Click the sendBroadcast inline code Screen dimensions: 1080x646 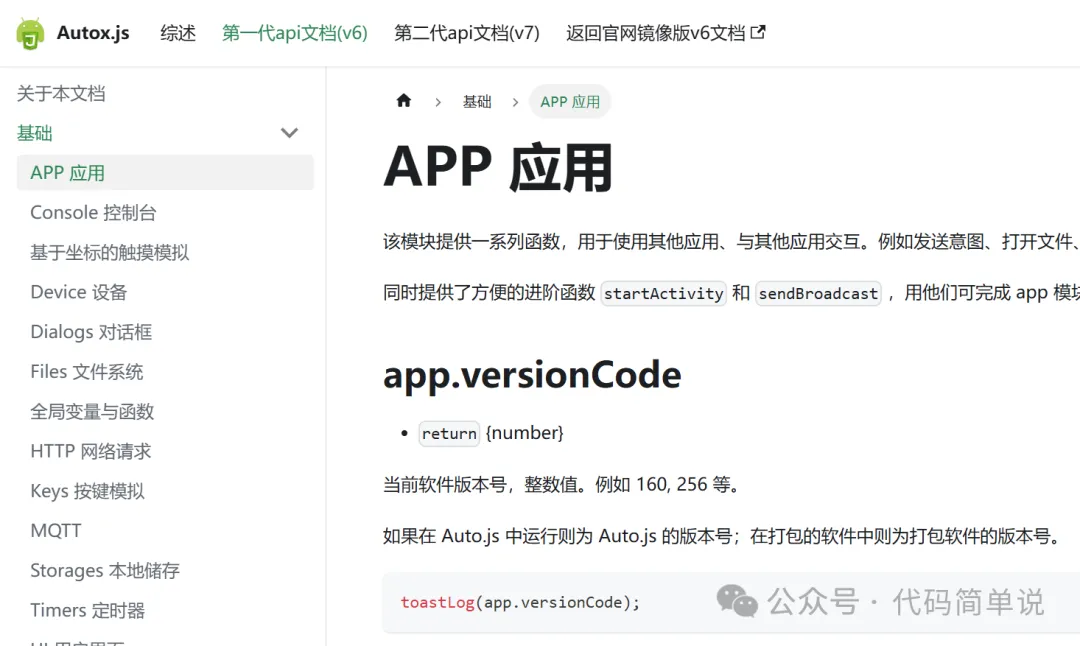tap(818, 293)
